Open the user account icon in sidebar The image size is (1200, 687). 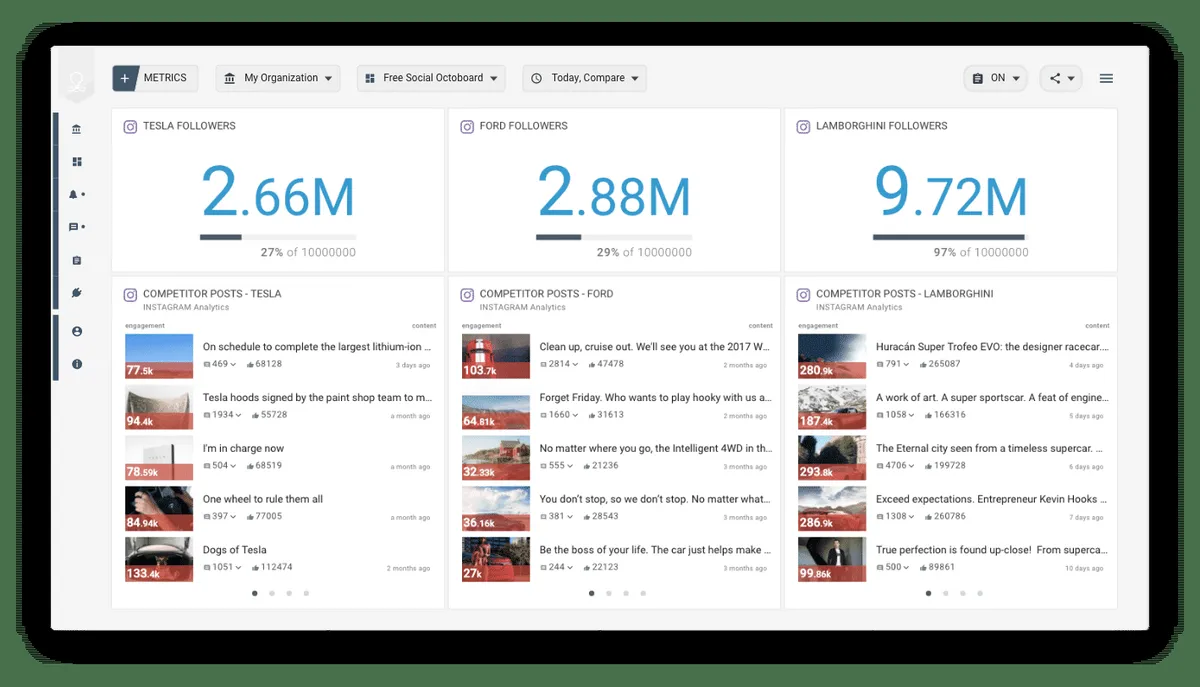click(77, 331)
